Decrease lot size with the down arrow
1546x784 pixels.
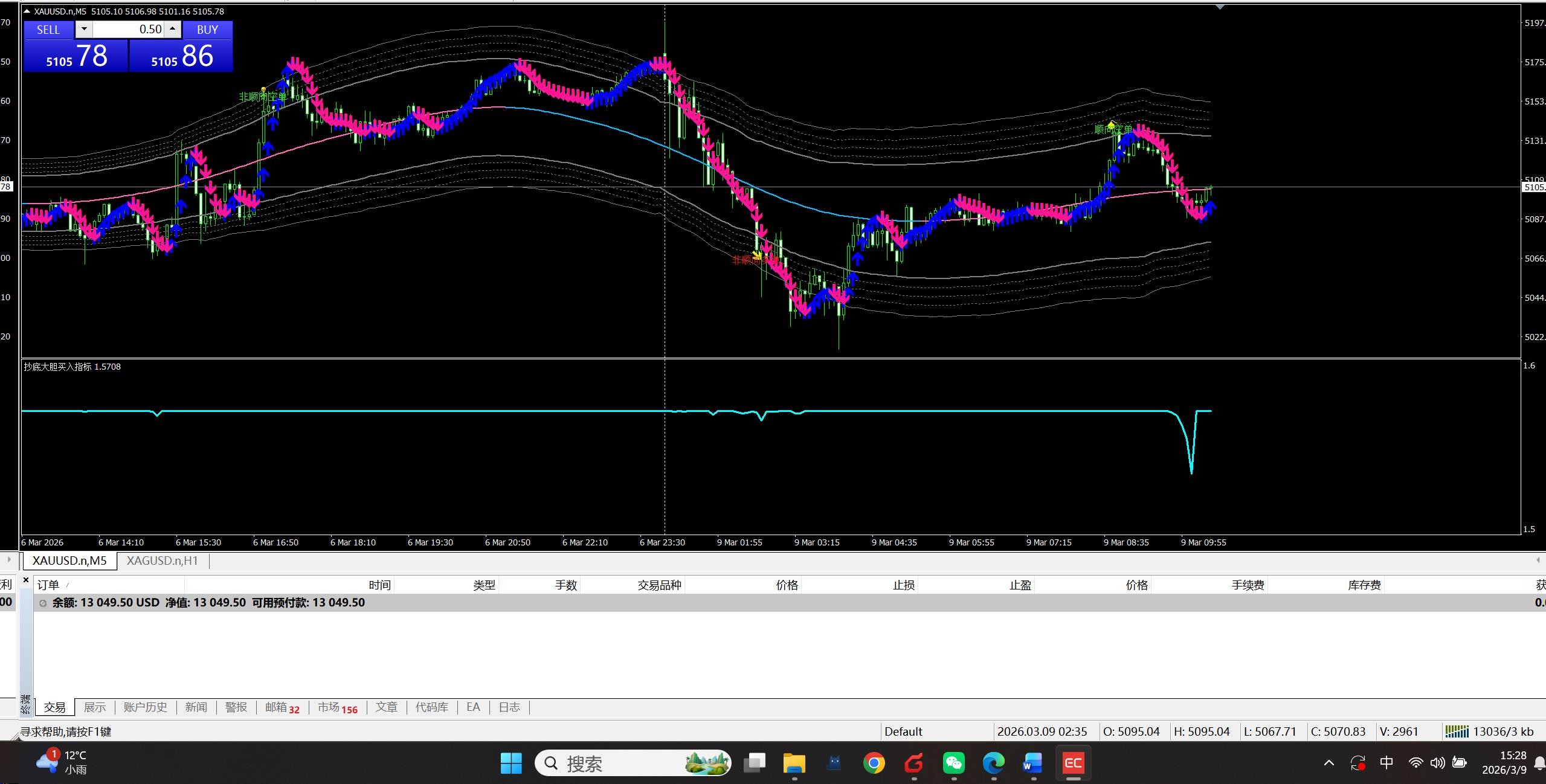click(84, 29)
